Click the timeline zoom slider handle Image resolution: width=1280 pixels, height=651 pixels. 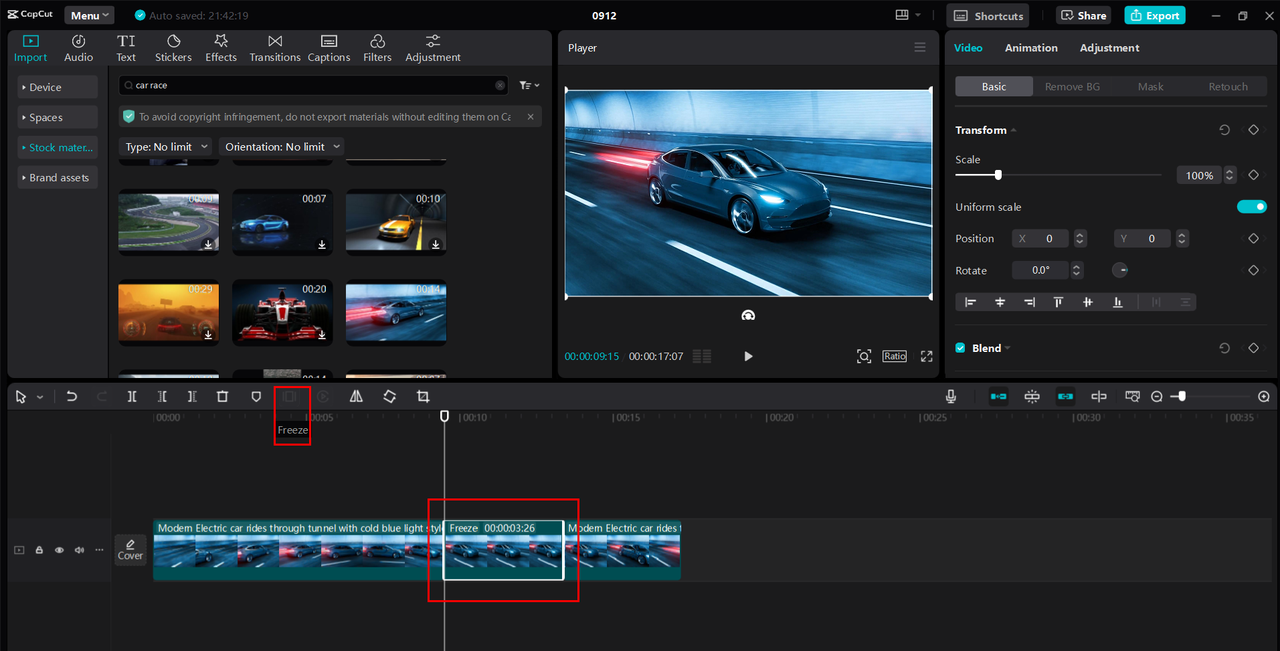[x=1182, y=397]
